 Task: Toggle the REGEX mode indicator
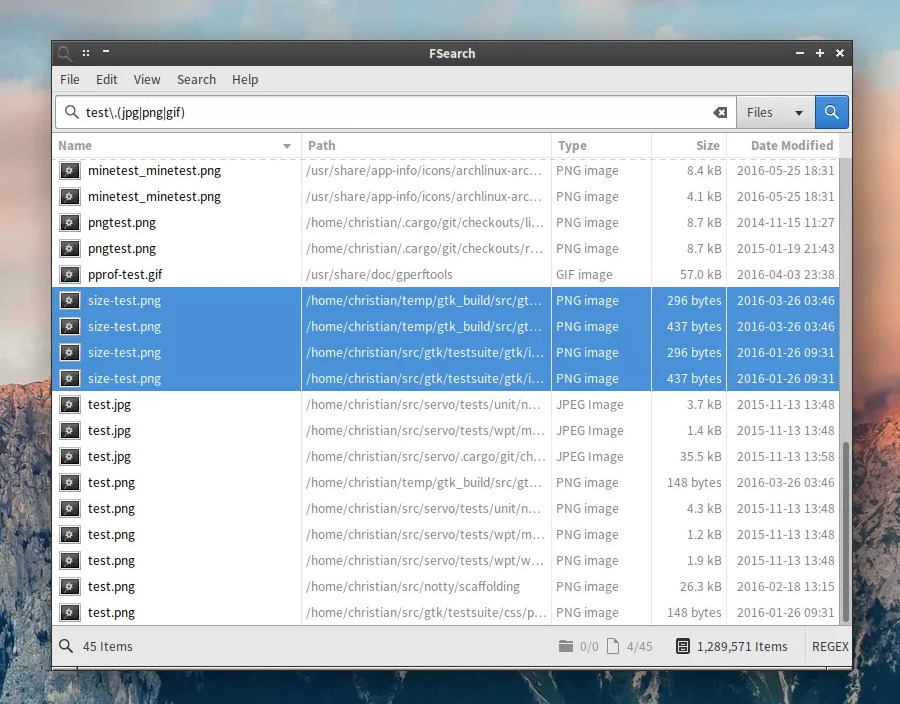[829, 647]
